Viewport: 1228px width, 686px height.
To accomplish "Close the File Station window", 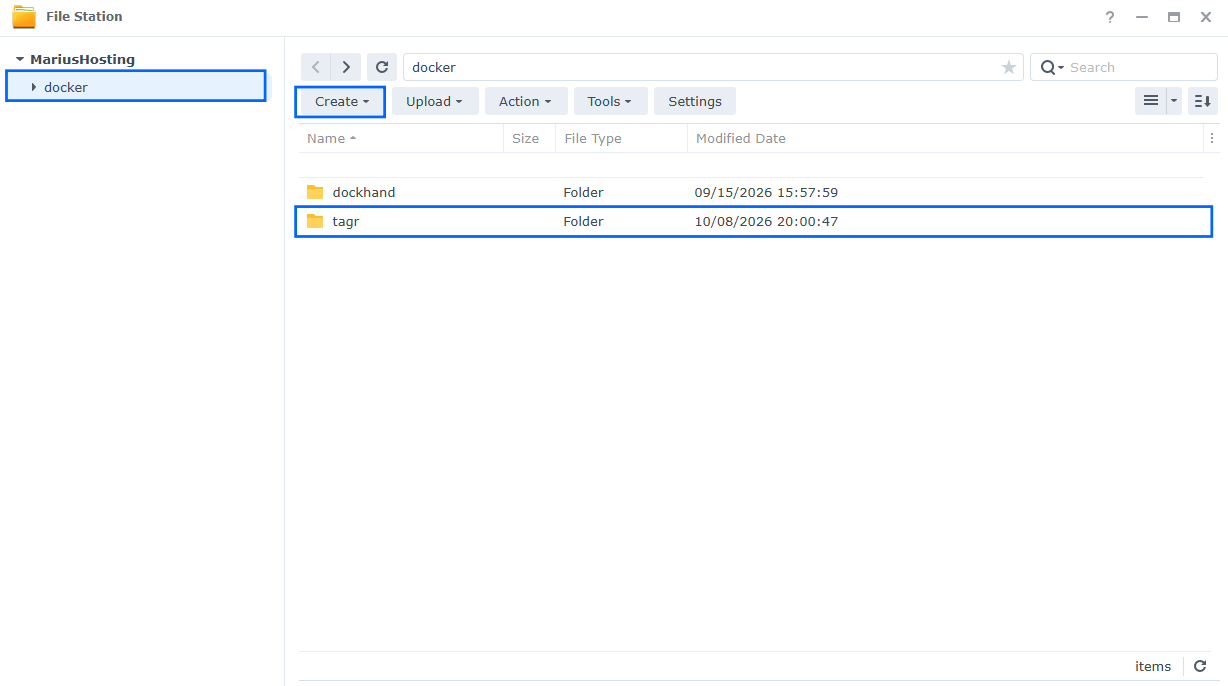I will coord(1206,17).
